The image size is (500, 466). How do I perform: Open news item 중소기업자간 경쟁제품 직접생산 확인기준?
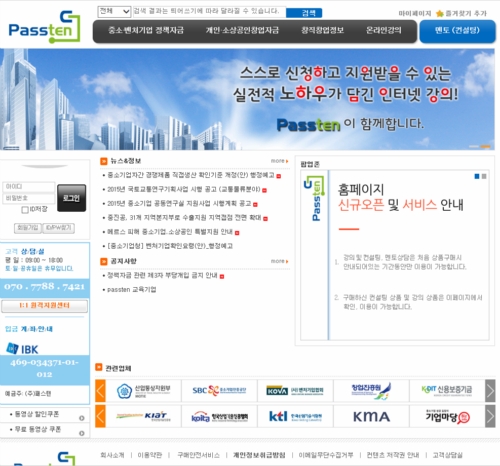190,175
